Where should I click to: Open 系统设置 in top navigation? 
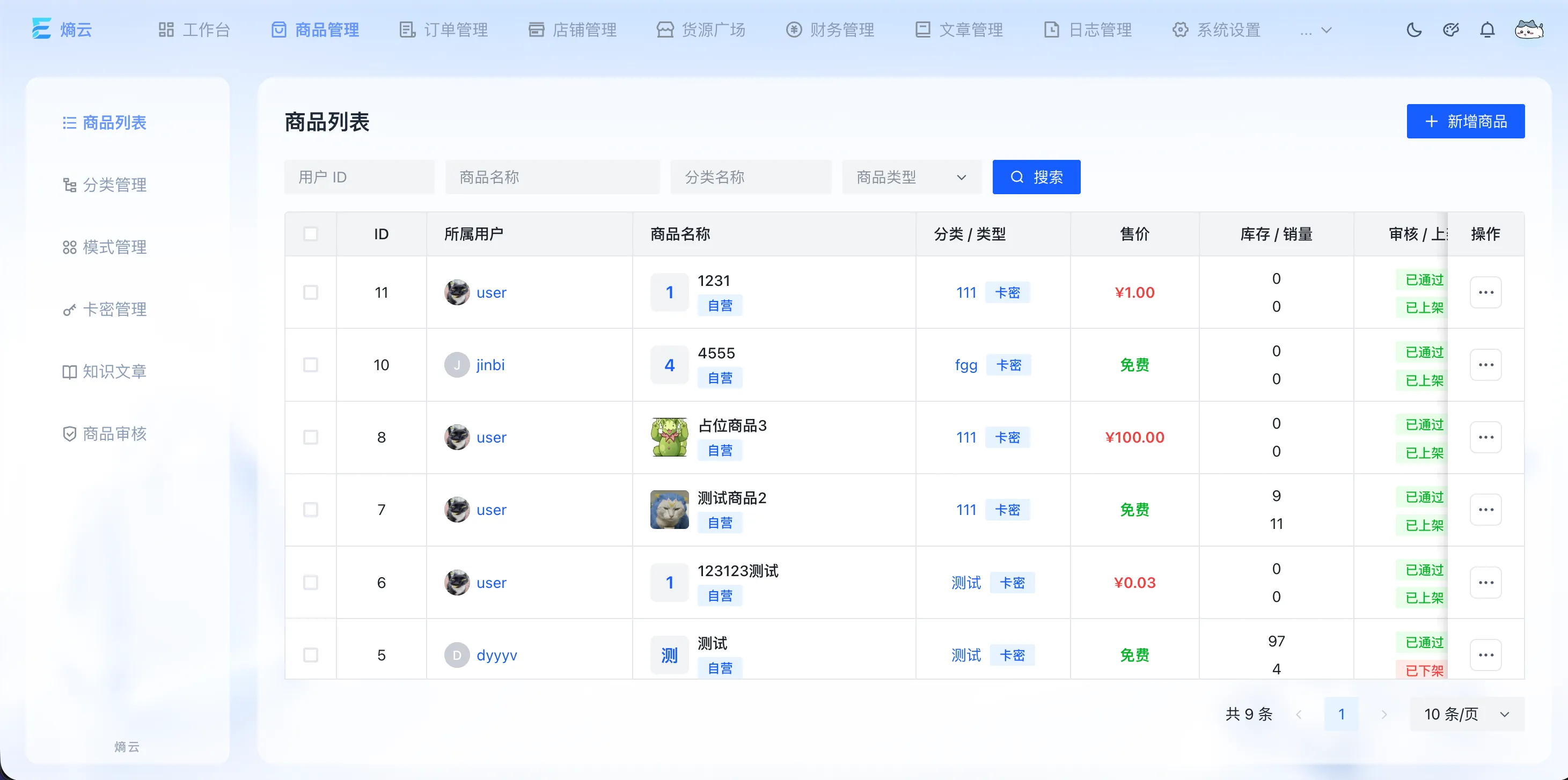pyautogui.click(x=1216, y=29)
